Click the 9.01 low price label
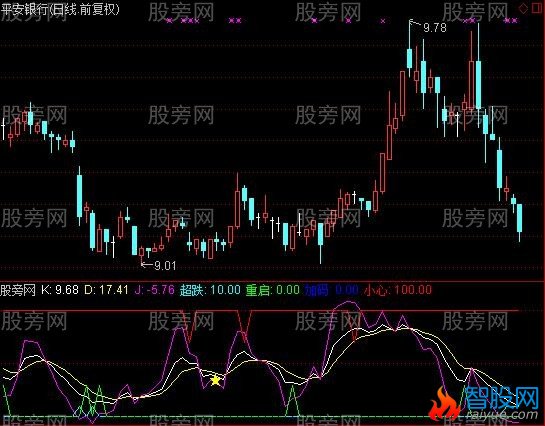Image resolution: width=545 pixels, height=426 pixels. (165, 266)
